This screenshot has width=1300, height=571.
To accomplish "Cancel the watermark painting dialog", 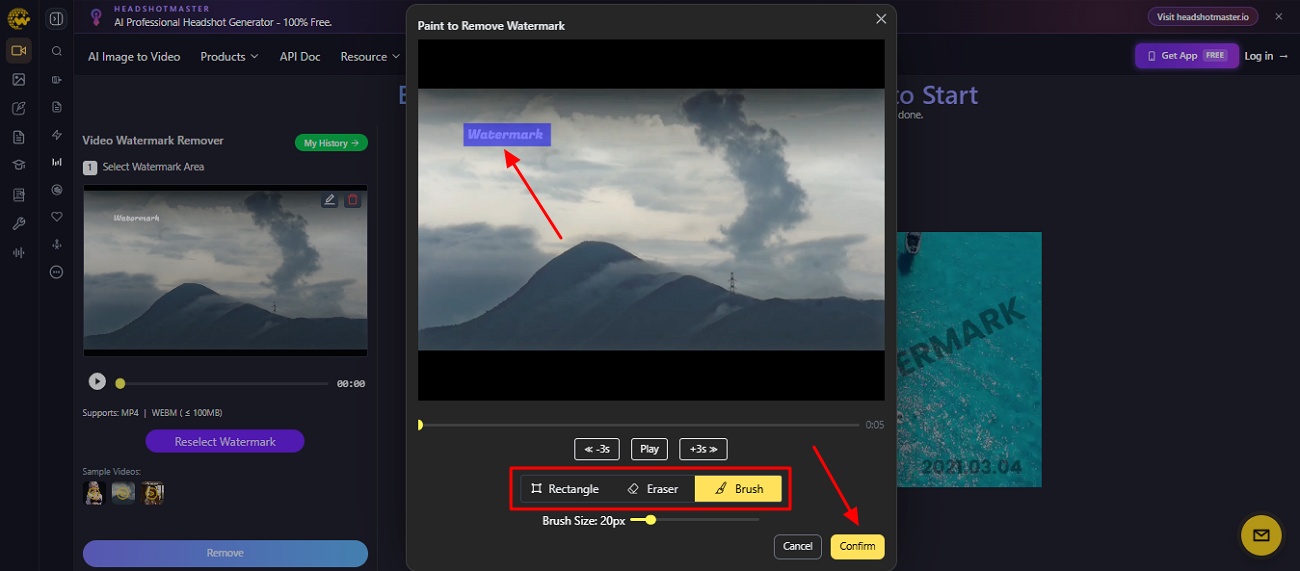I will click(x=797, y=546).
